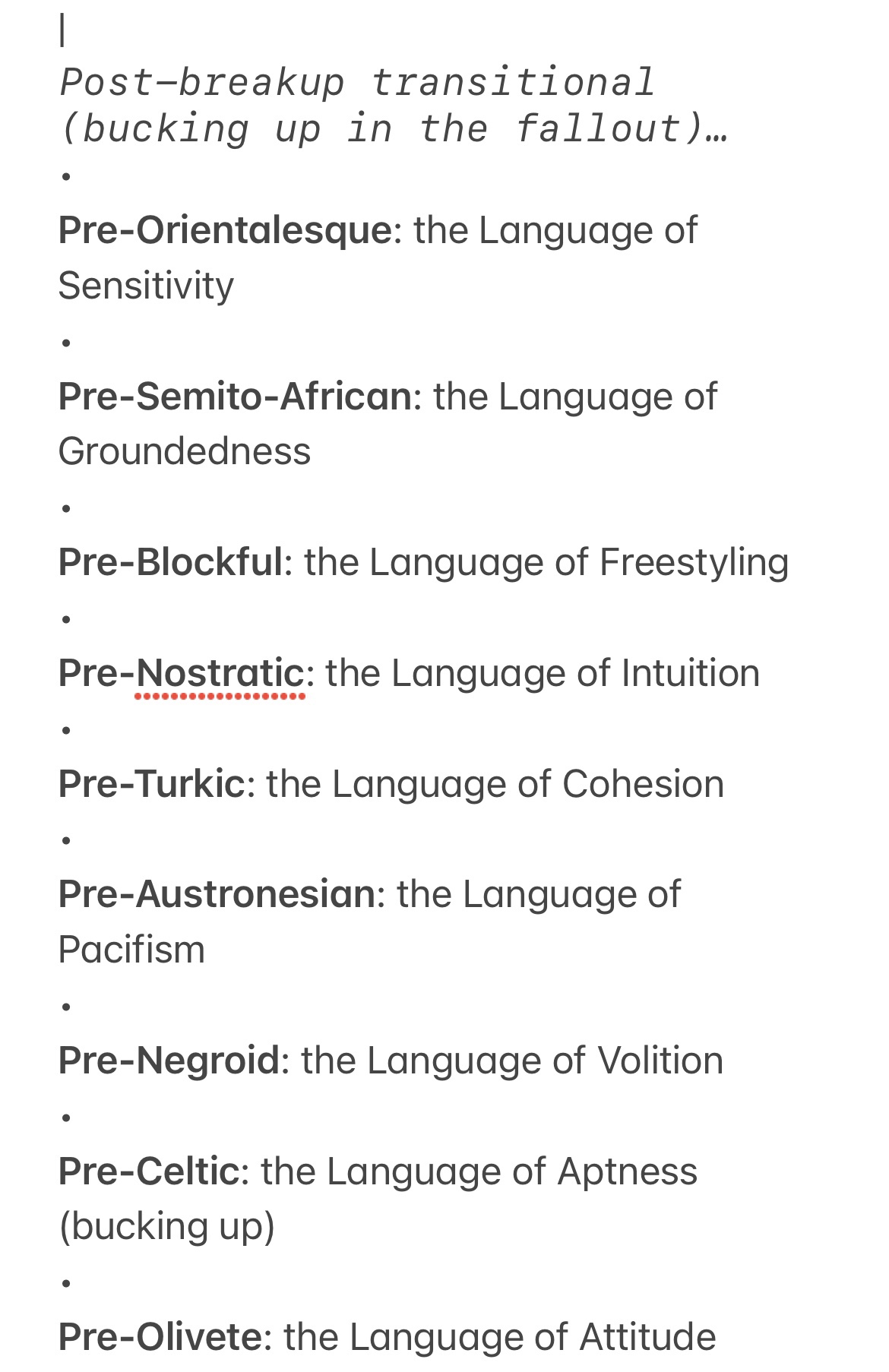The width and height of the screenshot is (889, 1372).
Task: Click the italic "Post–breakup transitional" heading
Action: pos(357,82)
